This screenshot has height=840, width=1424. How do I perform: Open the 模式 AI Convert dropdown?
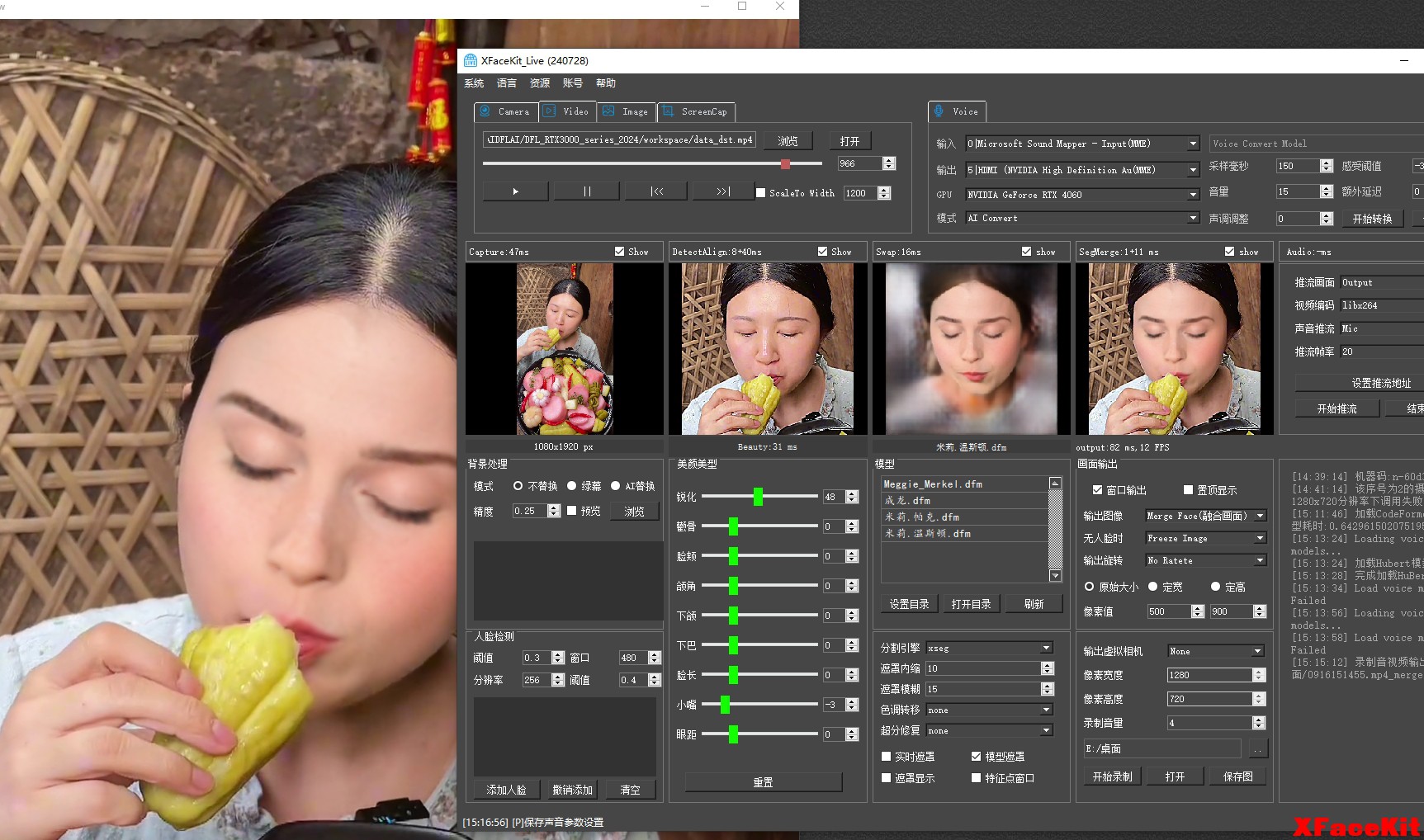[x=1082, y=218]
